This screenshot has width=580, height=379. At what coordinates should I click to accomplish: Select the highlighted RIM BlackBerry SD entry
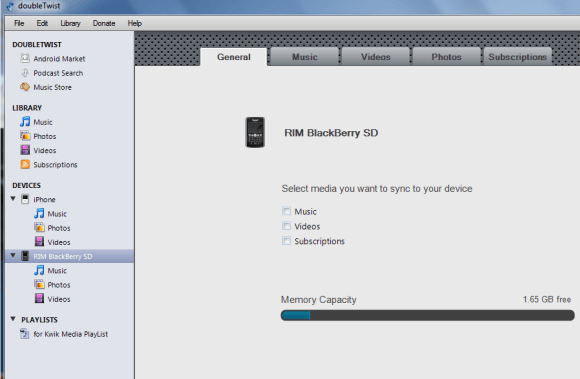69,256
